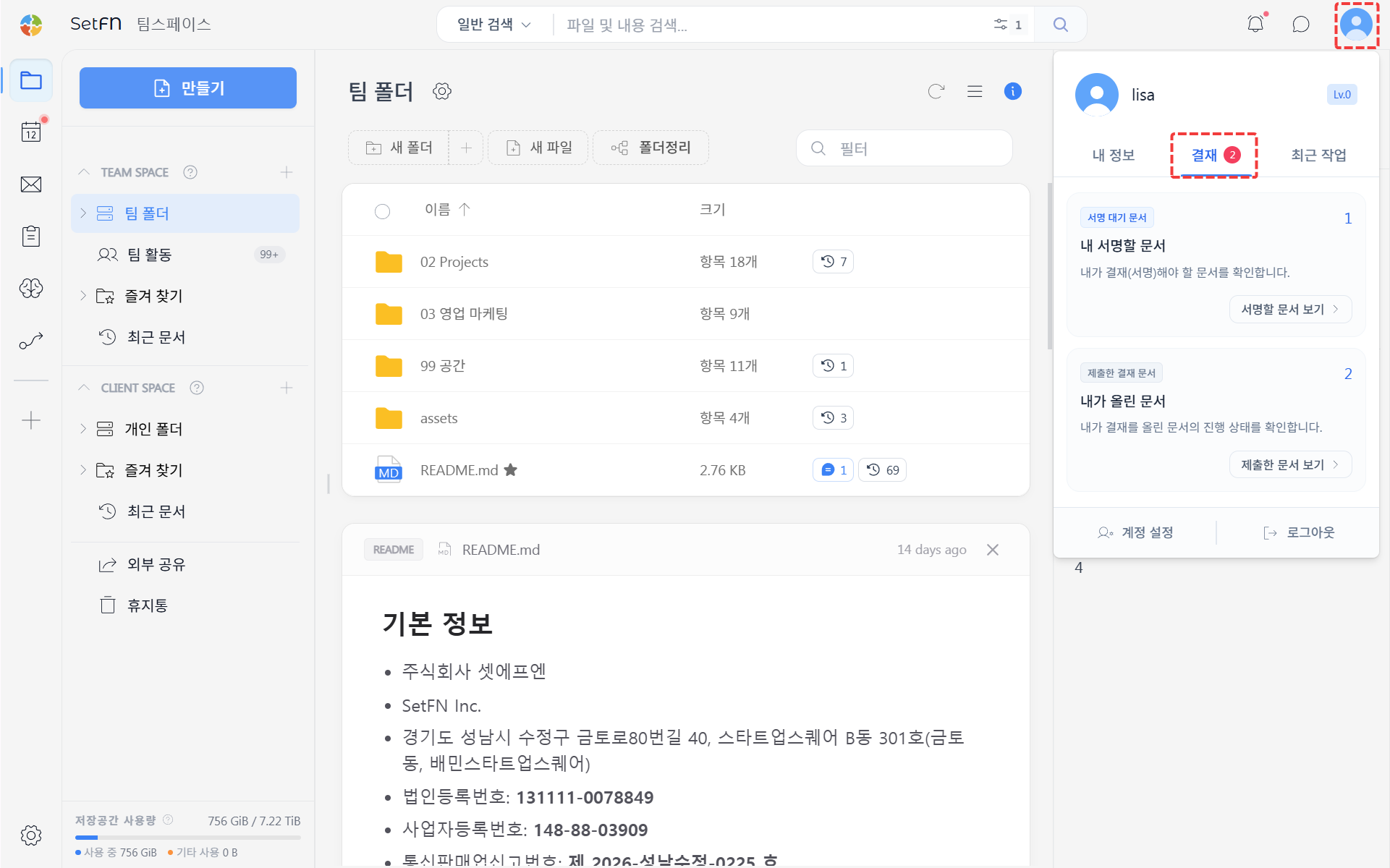Open version history badge for 02 Projects
This screenshot has height=868, width=1390.
[x=834, y=262]
